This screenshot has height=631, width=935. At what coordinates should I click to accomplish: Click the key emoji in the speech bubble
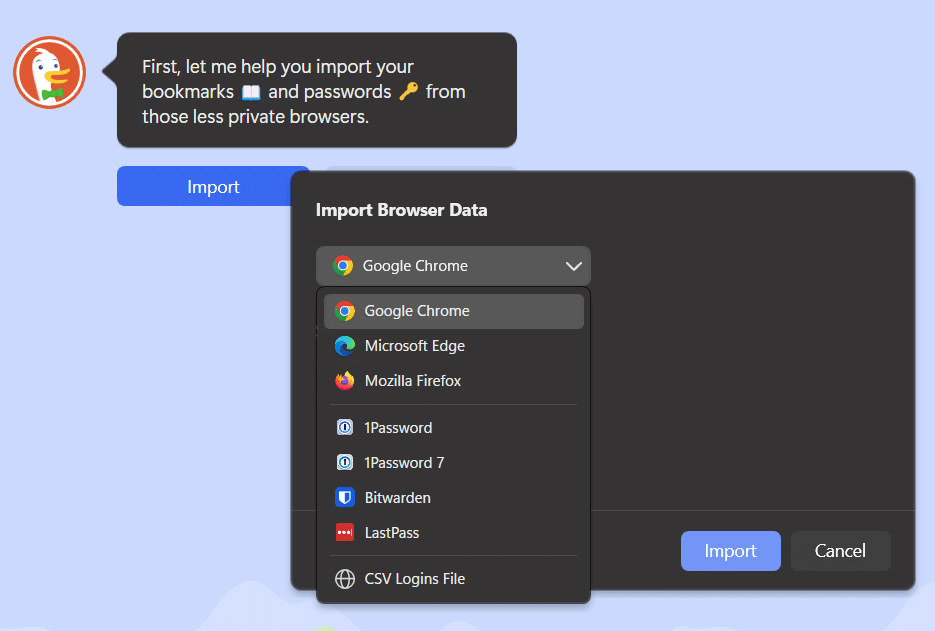click(408, 92)
